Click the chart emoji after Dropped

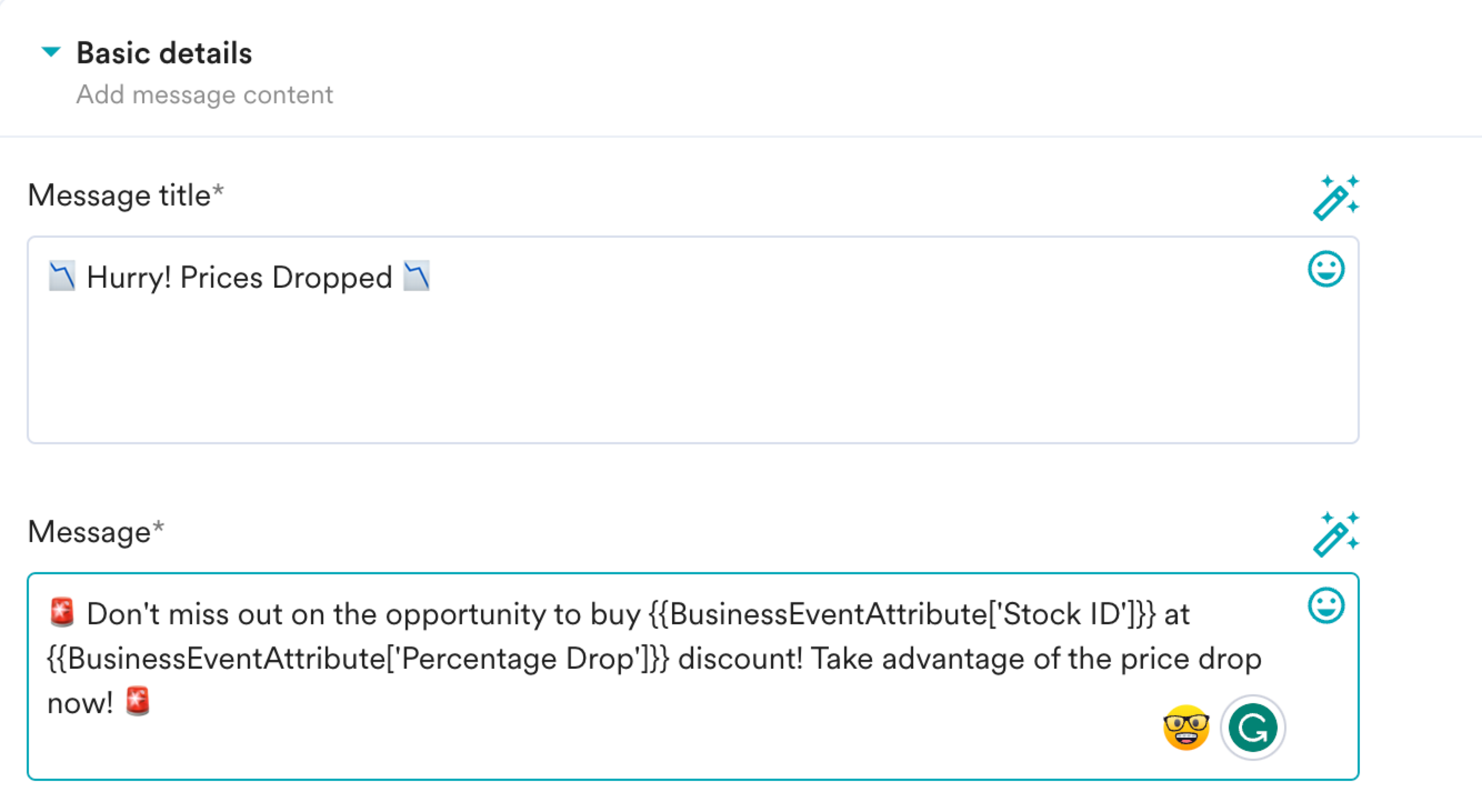(417, 276)
